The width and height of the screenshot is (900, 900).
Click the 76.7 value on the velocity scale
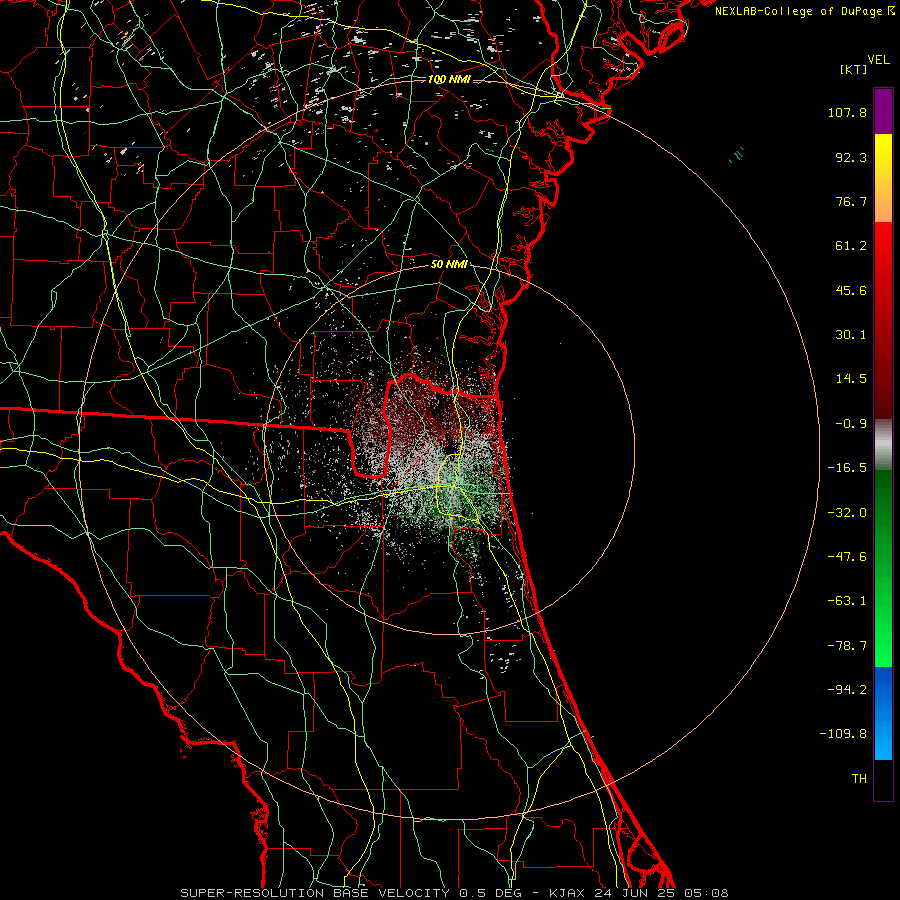pyautogui.click(x=851, y=201)
